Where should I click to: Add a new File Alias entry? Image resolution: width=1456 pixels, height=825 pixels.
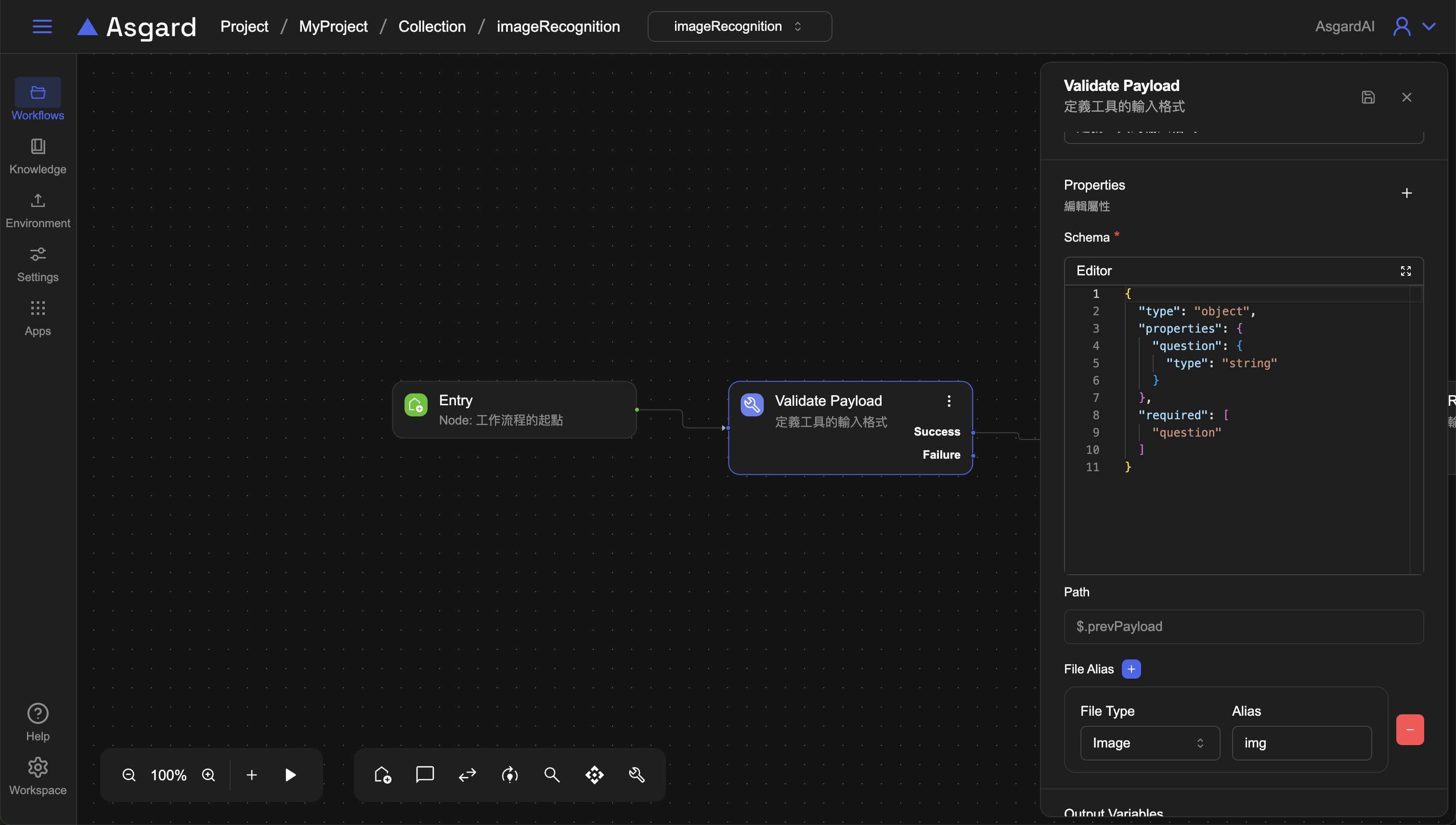click(1131, 669)
